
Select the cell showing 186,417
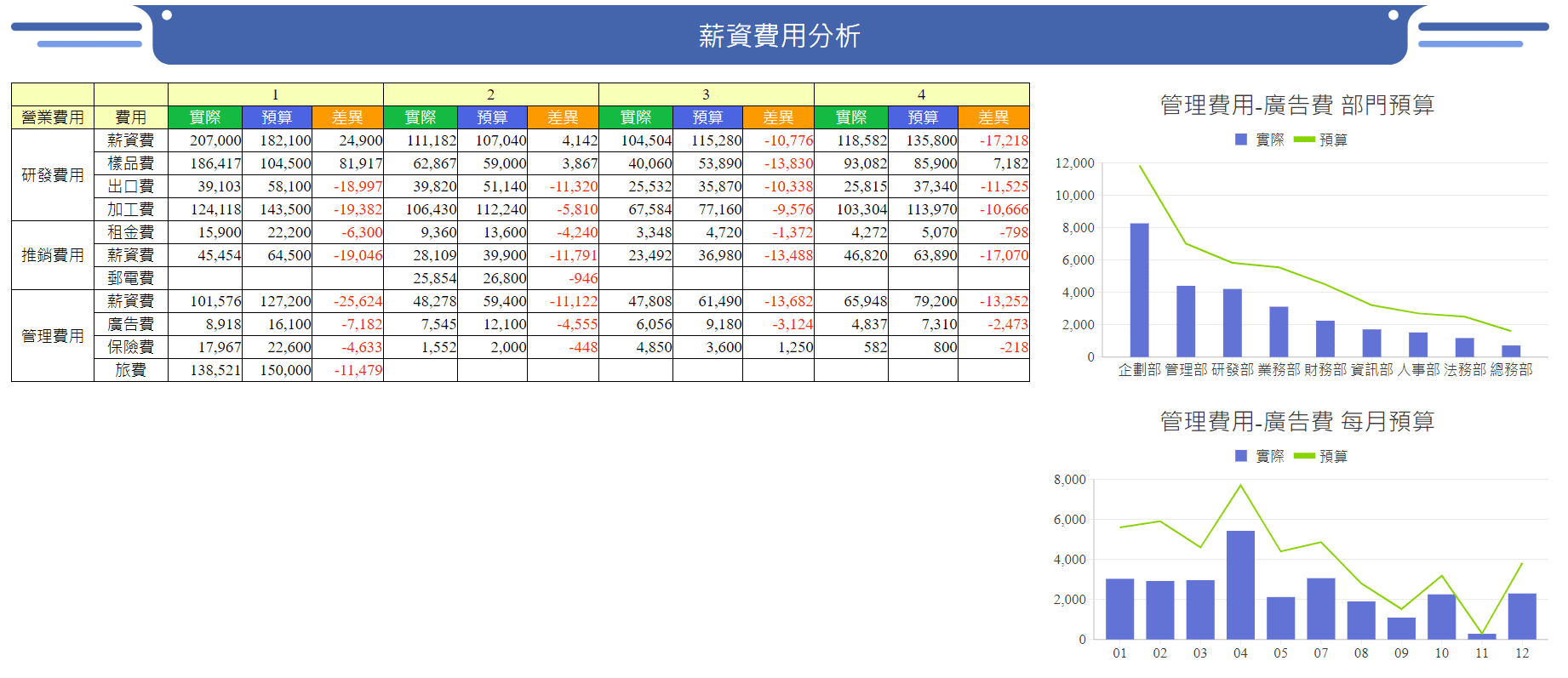click(x=205, y=163)
